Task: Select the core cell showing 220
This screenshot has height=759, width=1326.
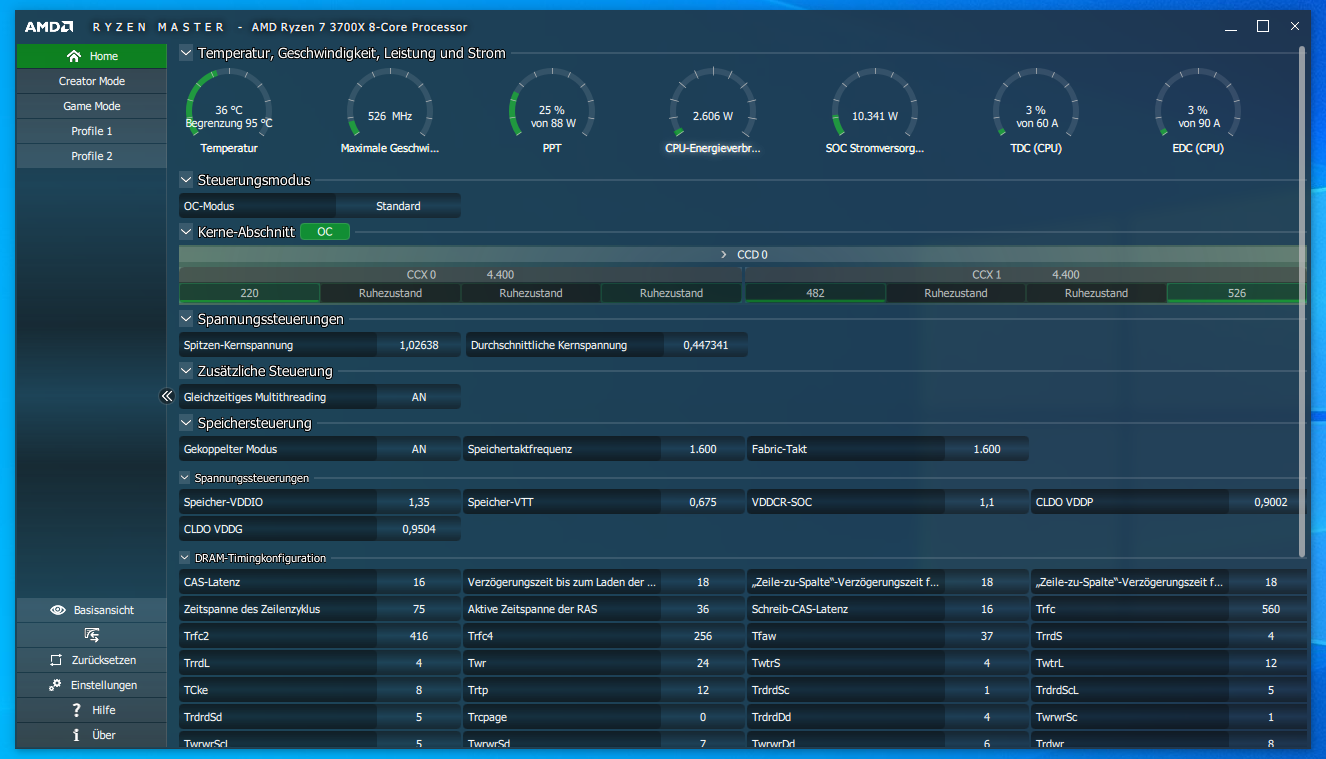Action: coord(249,293)
